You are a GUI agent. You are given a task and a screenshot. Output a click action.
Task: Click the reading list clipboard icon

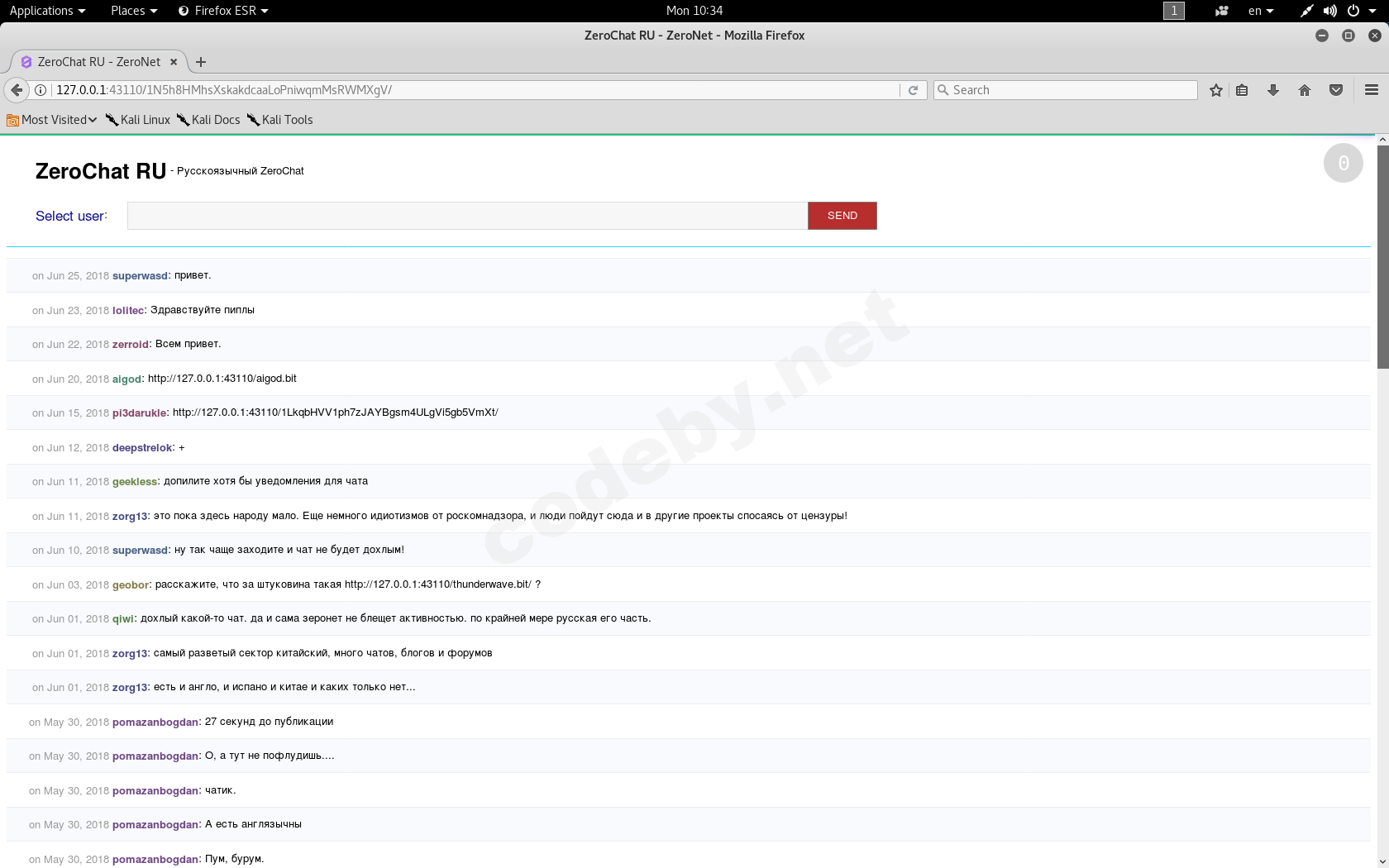(x=1242, y=90)
